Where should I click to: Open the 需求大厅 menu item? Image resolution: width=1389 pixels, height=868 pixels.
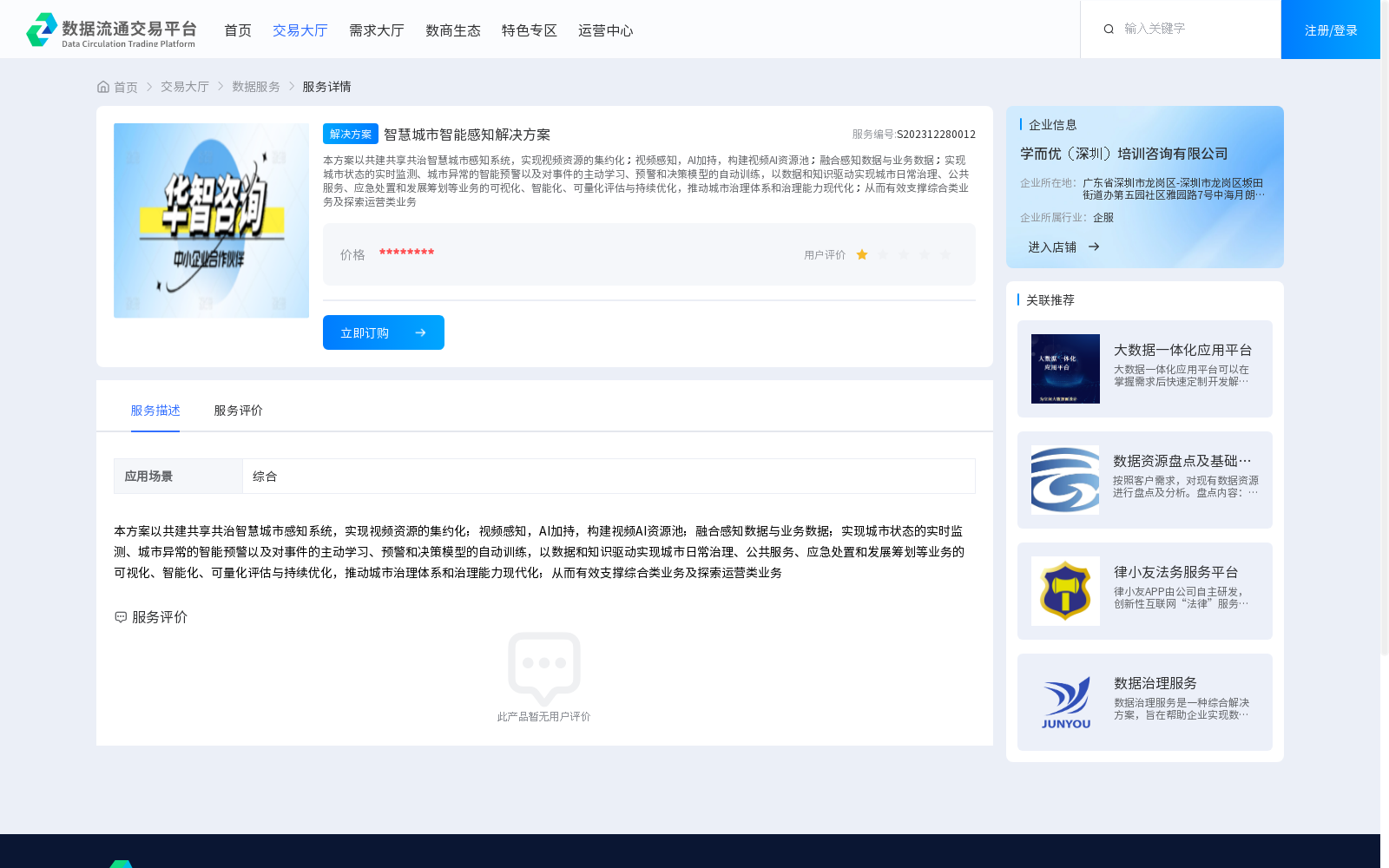tap(377, 30)
